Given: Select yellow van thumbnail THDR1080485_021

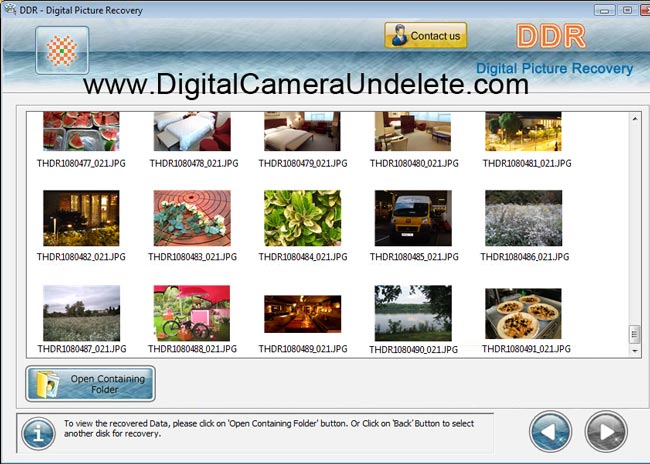Looking at the screenshot, I should 413,218.
